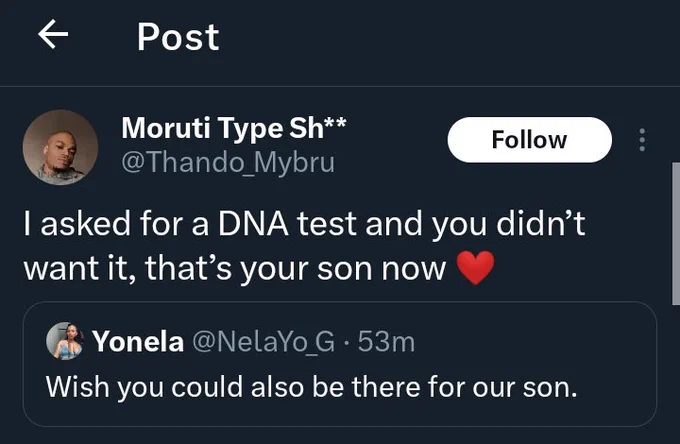The height and width of the screenshot is (444, 680).
Task: Click the word 'didn’t' in the post
Action: 541,224
